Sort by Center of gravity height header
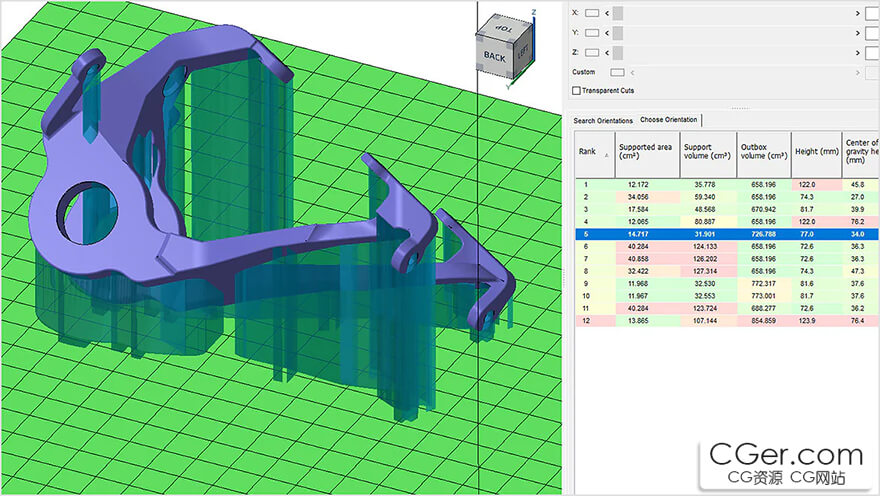This screenshot has height=496, width=880. click(x=861, y=155)
